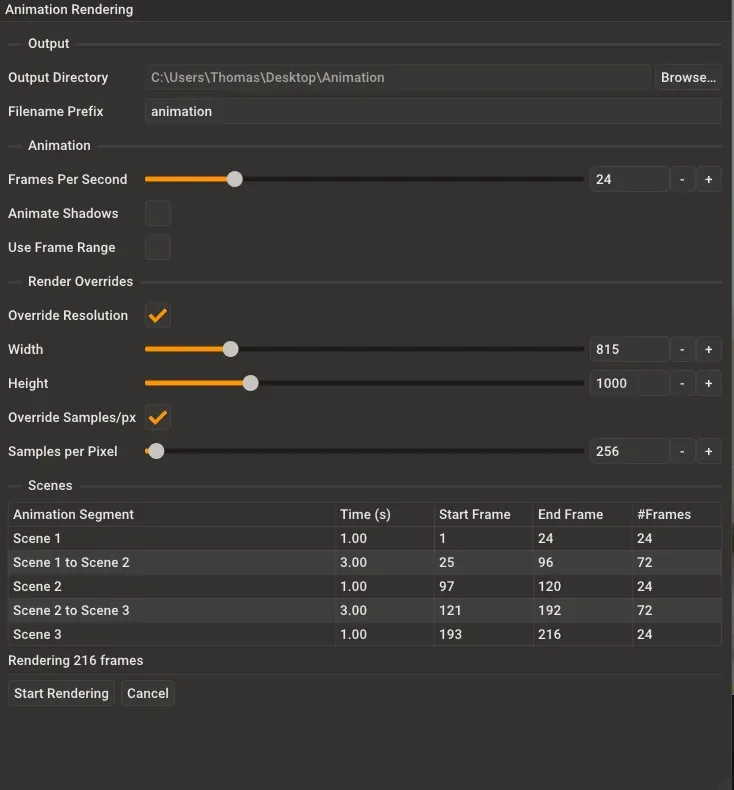The height and width of the screenshot is (790, 734).
Task: Click the Height slider handle
Action: tap(250, 383)
